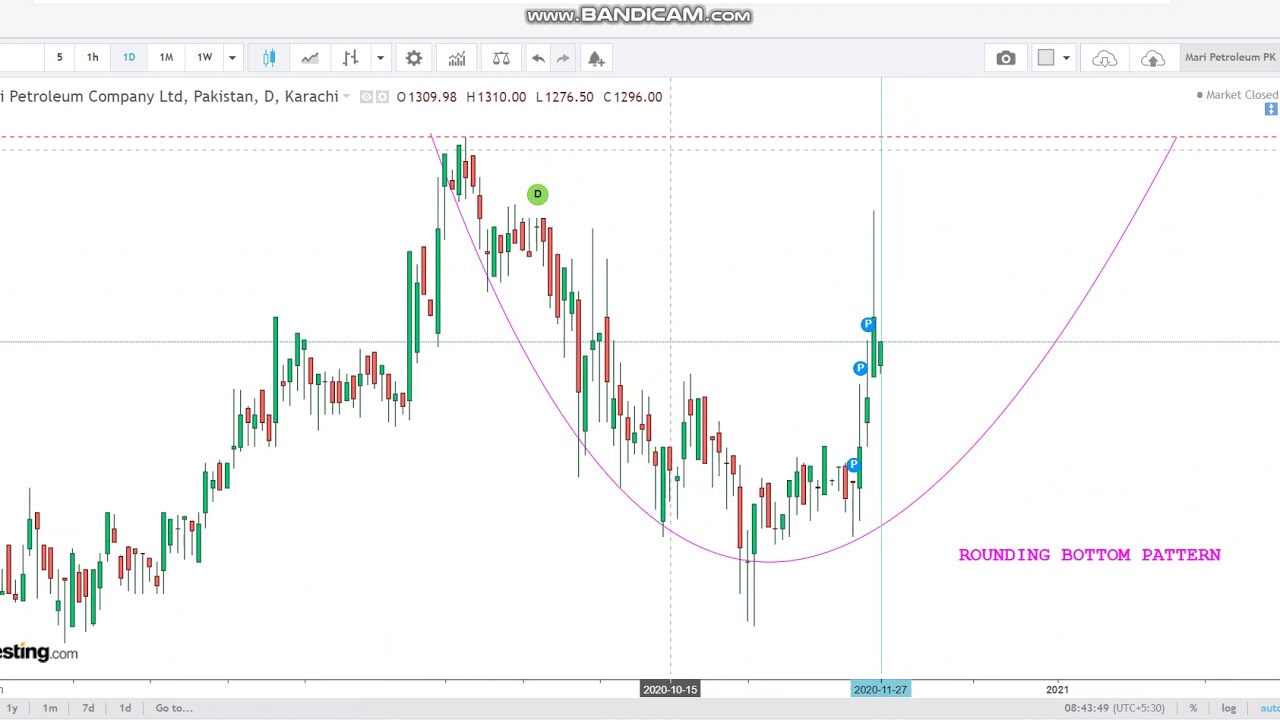Open chart properties gear settings

tap(414, 58)
